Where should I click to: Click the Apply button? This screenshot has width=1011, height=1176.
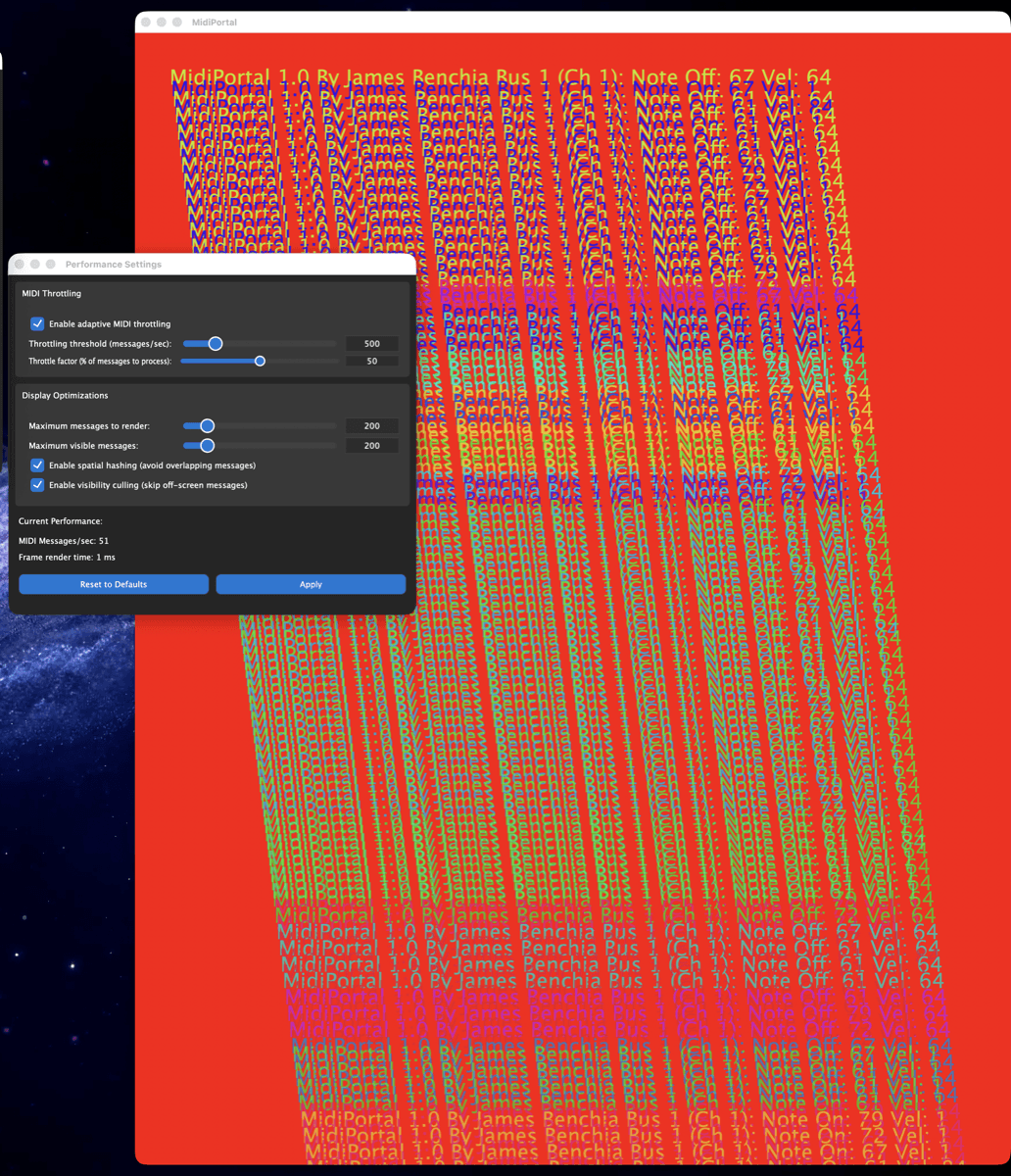[x=311, y=584]
